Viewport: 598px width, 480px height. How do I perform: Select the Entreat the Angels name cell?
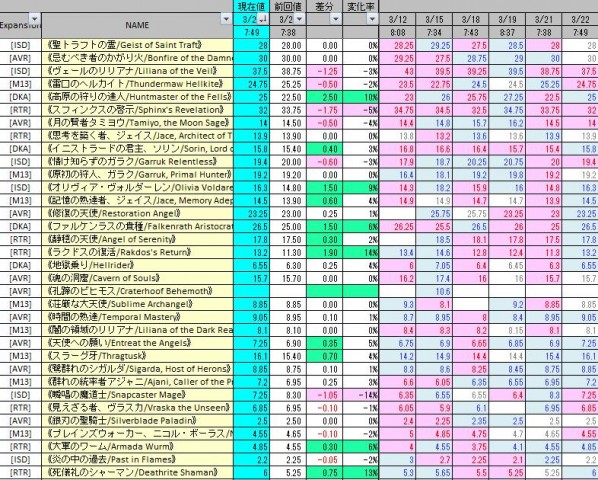click(137, 343)
